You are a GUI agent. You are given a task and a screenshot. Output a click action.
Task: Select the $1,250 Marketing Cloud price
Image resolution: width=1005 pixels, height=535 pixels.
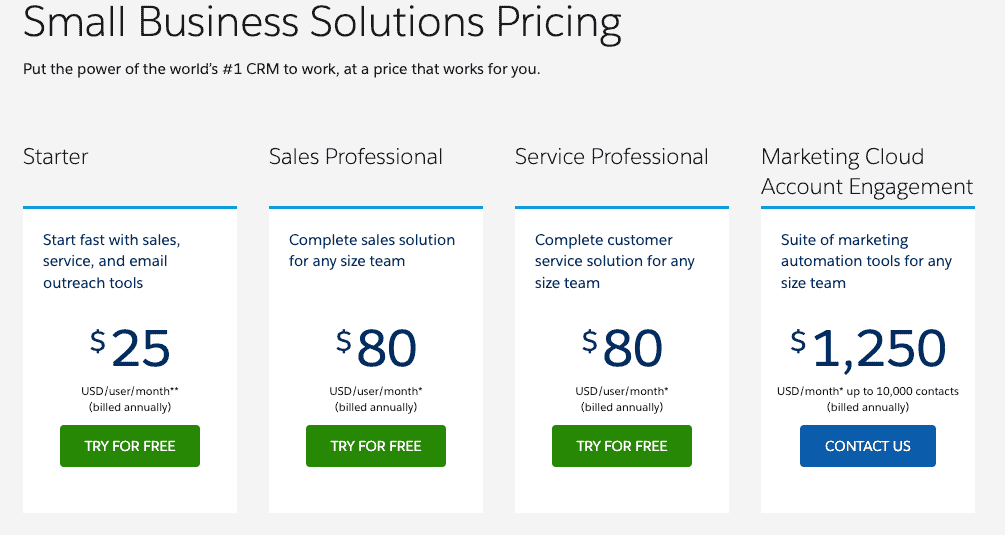tap(868, 350)
